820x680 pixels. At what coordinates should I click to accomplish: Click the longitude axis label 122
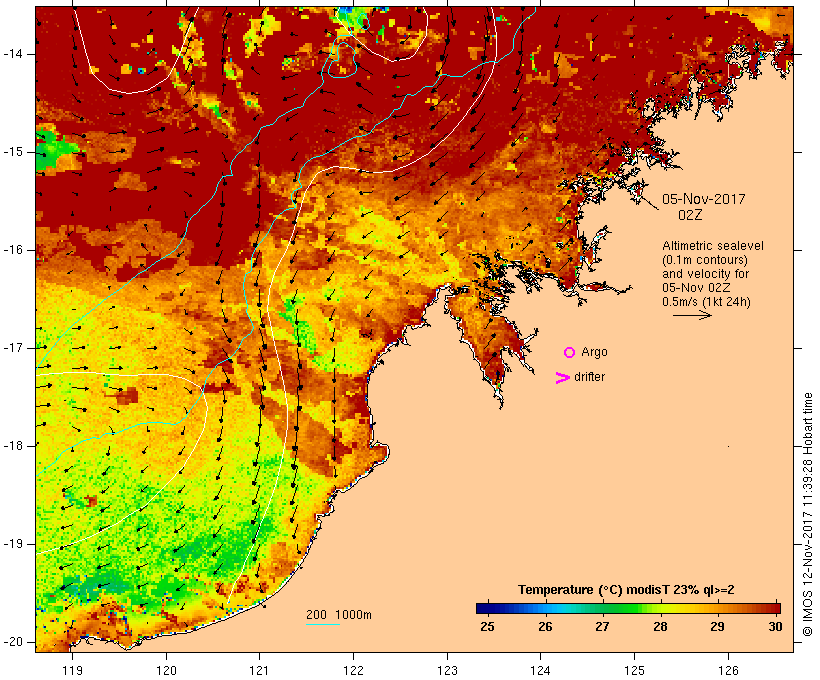pyautogui.click(x=353, y=671)
